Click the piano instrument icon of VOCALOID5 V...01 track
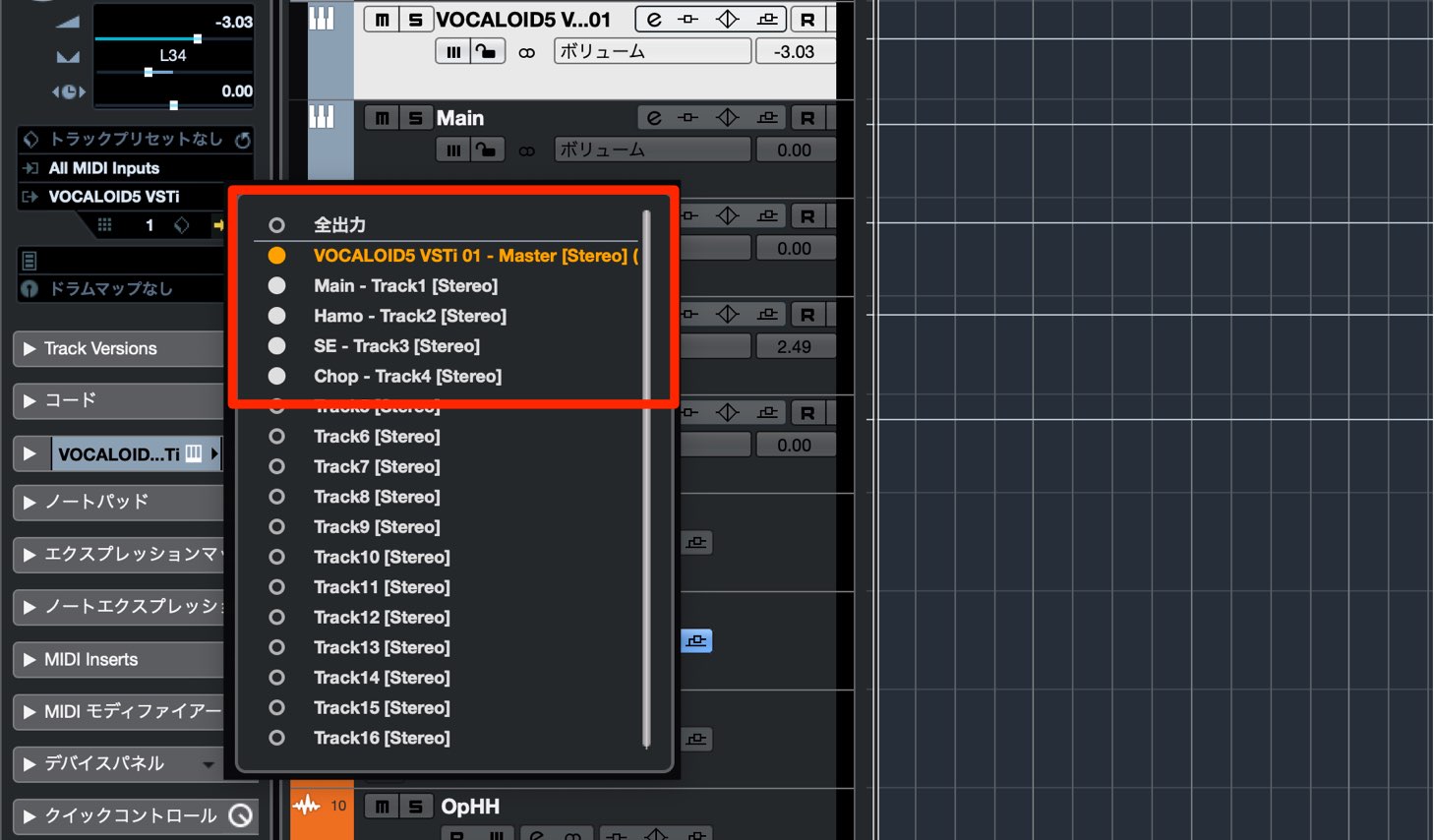Image resolution: width=1434 pixels, height=840 pixels. coord(322,18)
